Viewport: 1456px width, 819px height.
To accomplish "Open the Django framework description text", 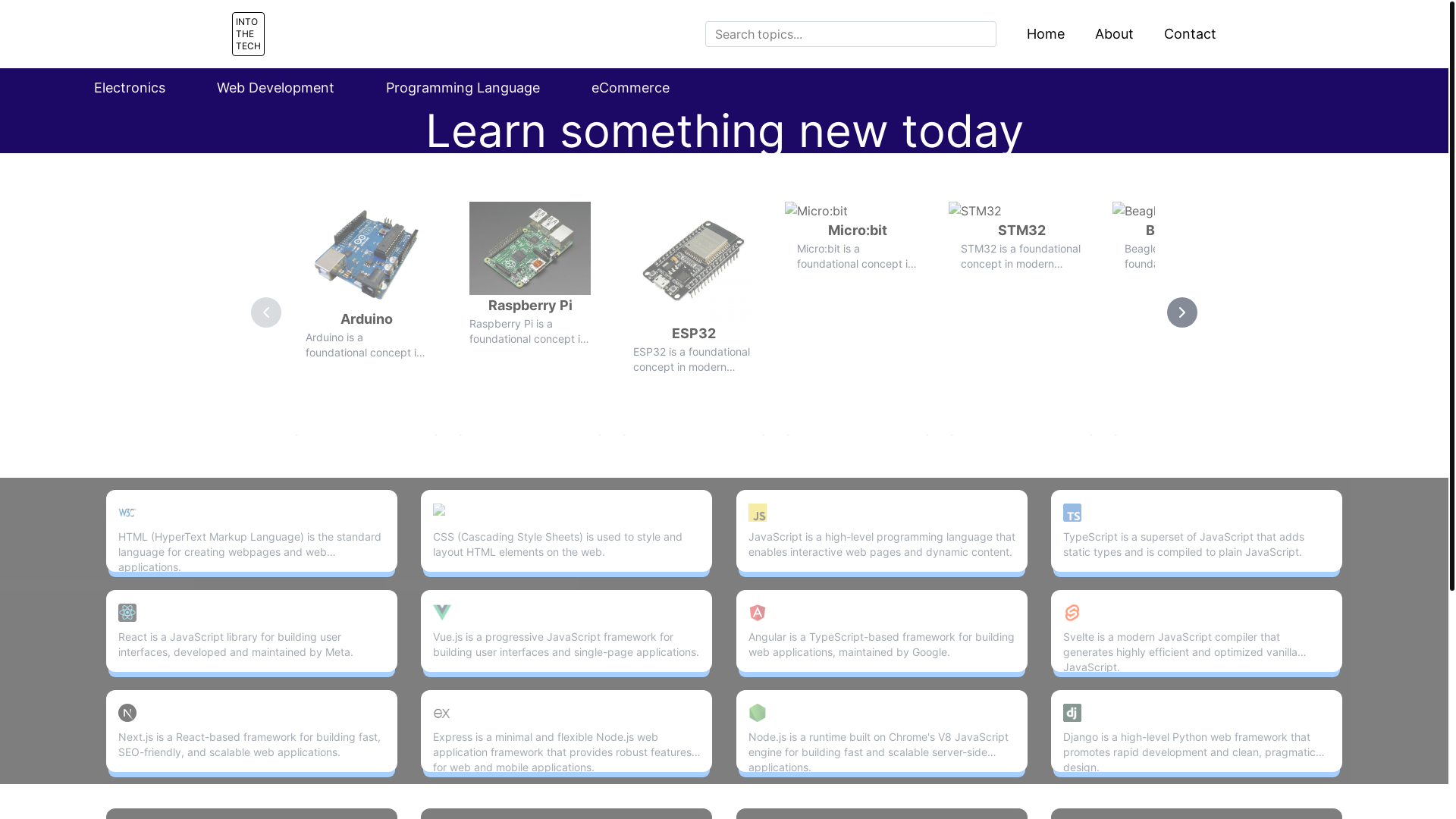I will tap(1196, 752).
